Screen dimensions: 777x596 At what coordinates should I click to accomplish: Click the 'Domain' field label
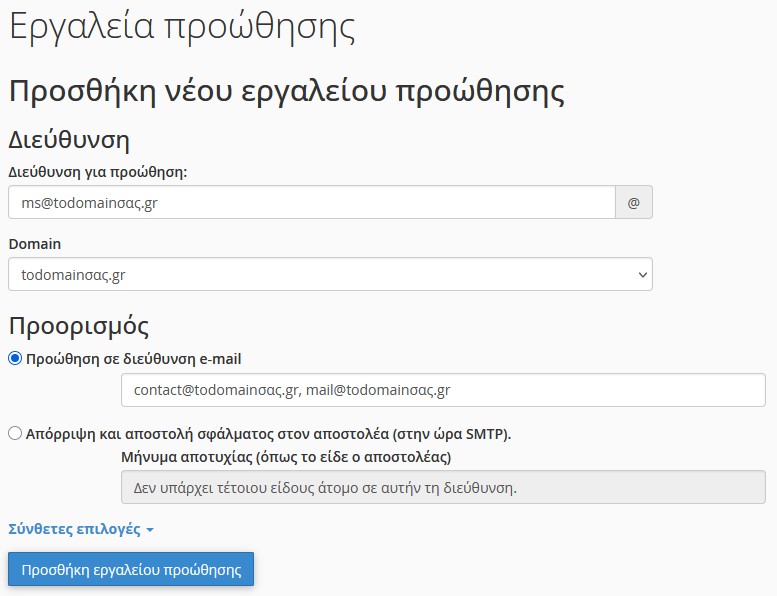pyautogui.click(x=34, y=244)
